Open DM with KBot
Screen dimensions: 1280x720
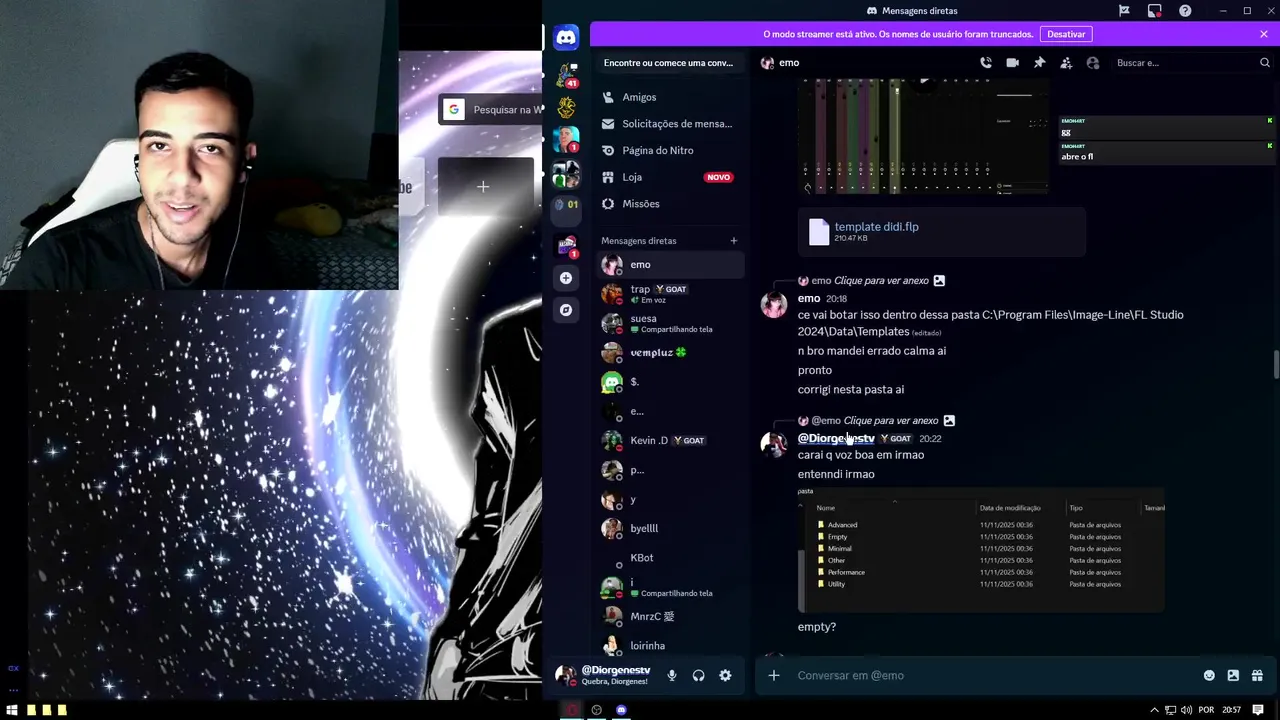click(670, 558)
